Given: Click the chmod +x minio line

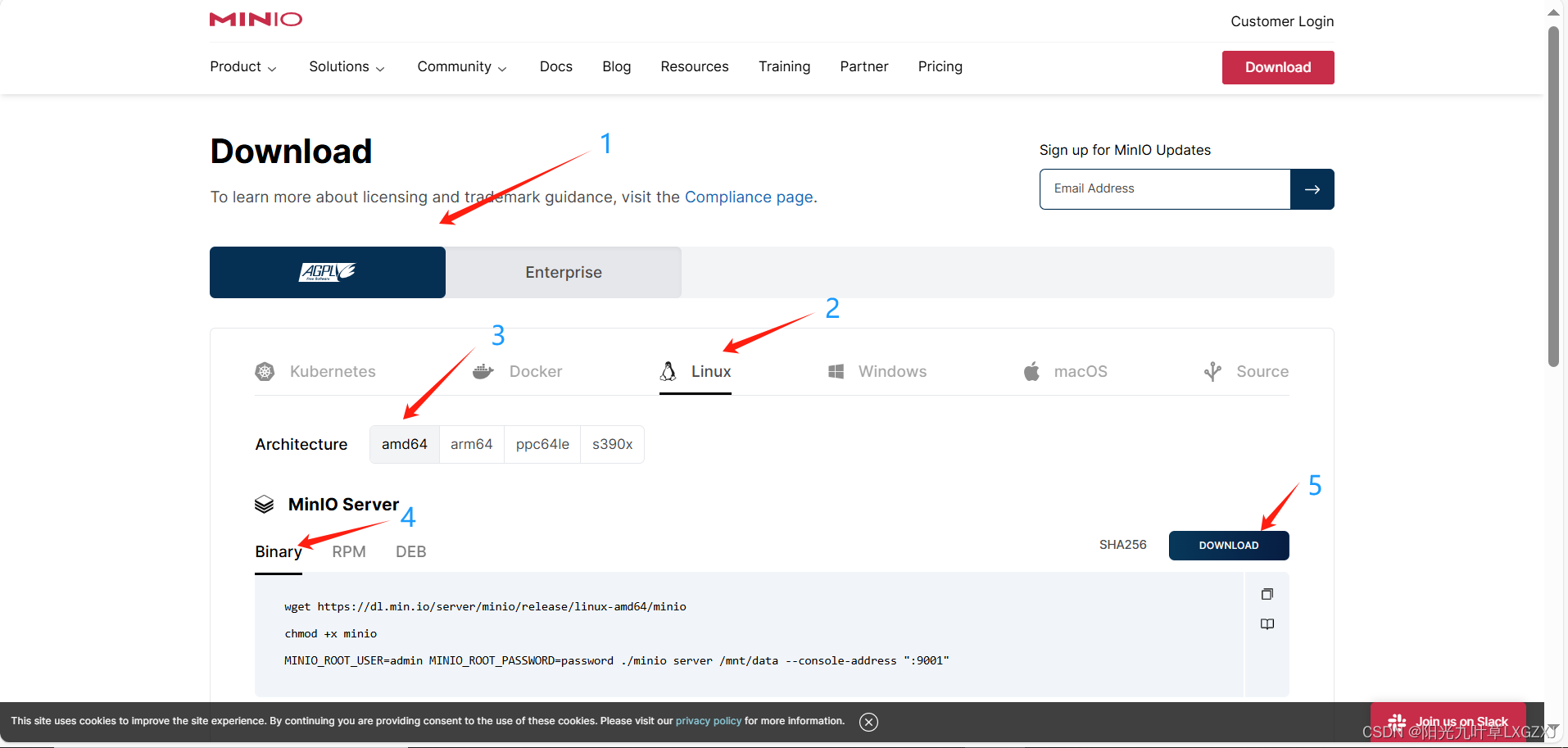Looking at the screenshot, I should coord(331,634).
